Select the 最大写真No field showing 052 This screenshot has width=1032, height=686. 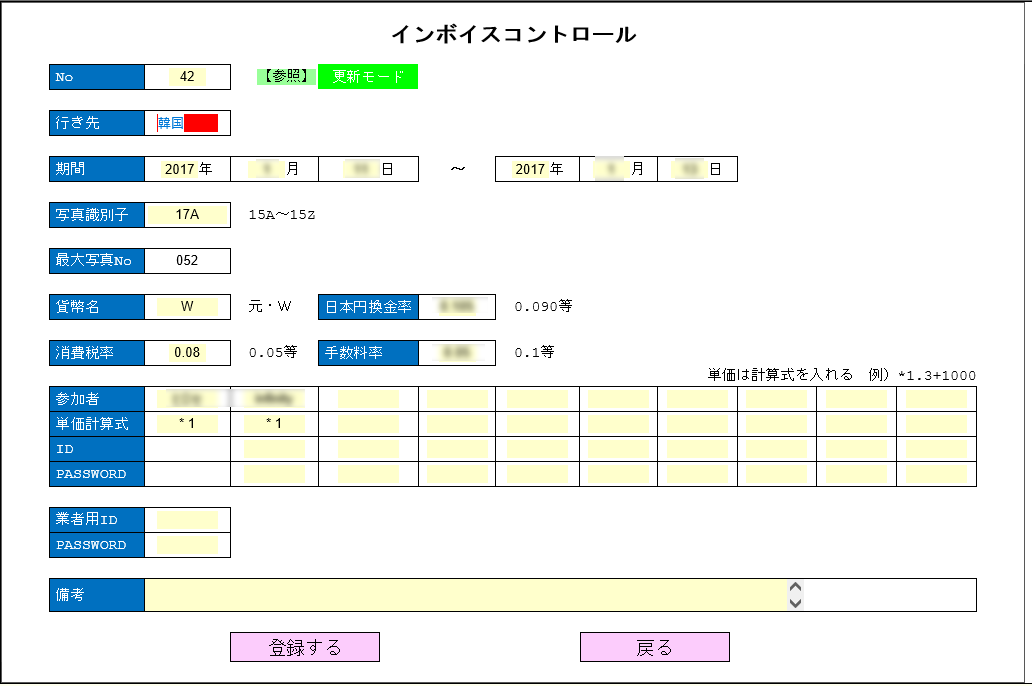pyautogui.click(x=187, y=261)
